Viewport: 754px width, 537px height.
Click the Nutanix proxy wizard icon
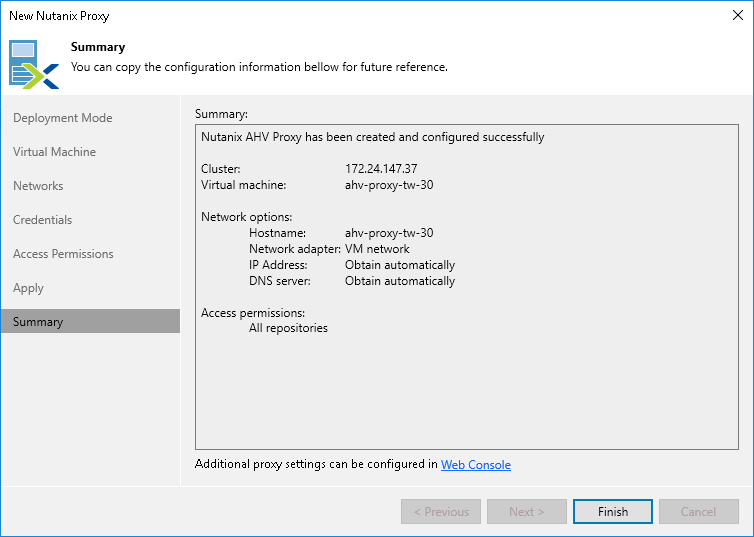(34, 64)
